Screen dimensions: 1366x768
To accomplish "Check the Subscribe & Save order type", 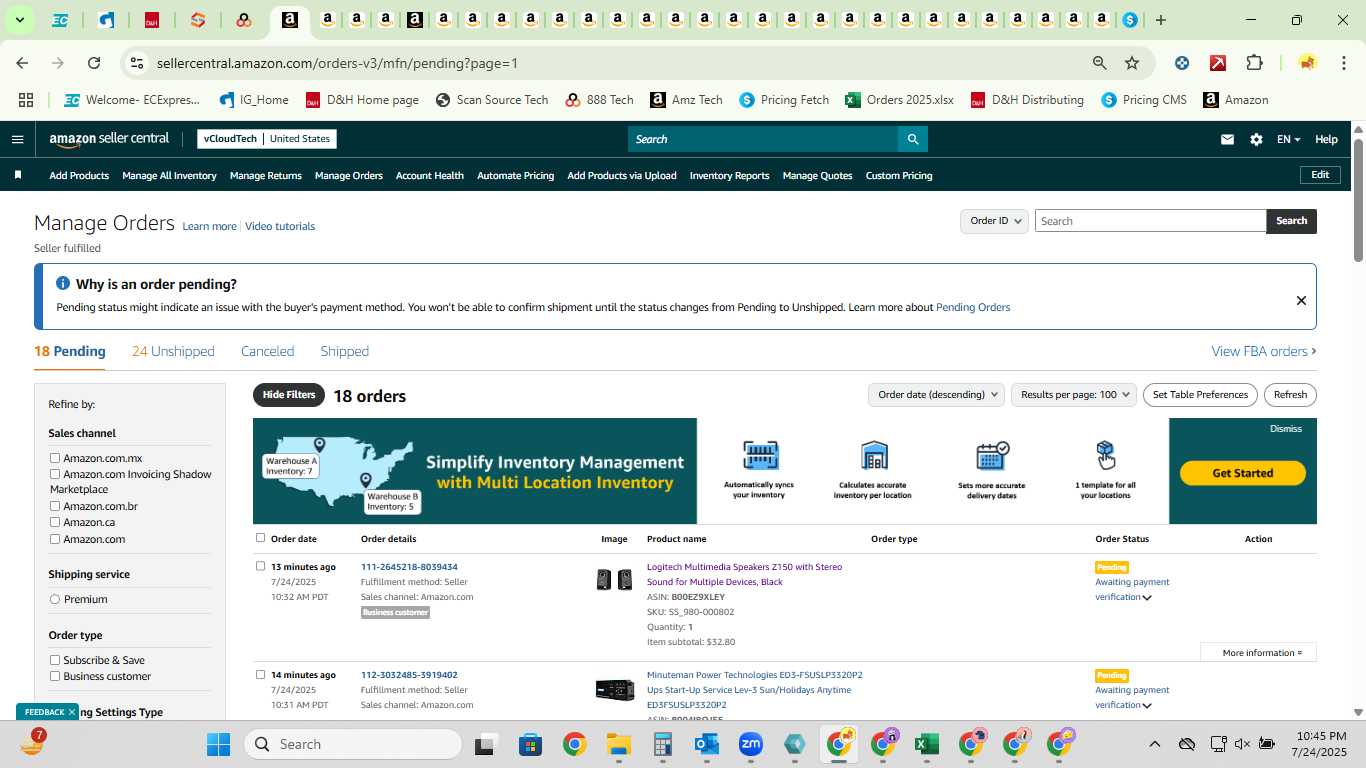I will [55, 660].
